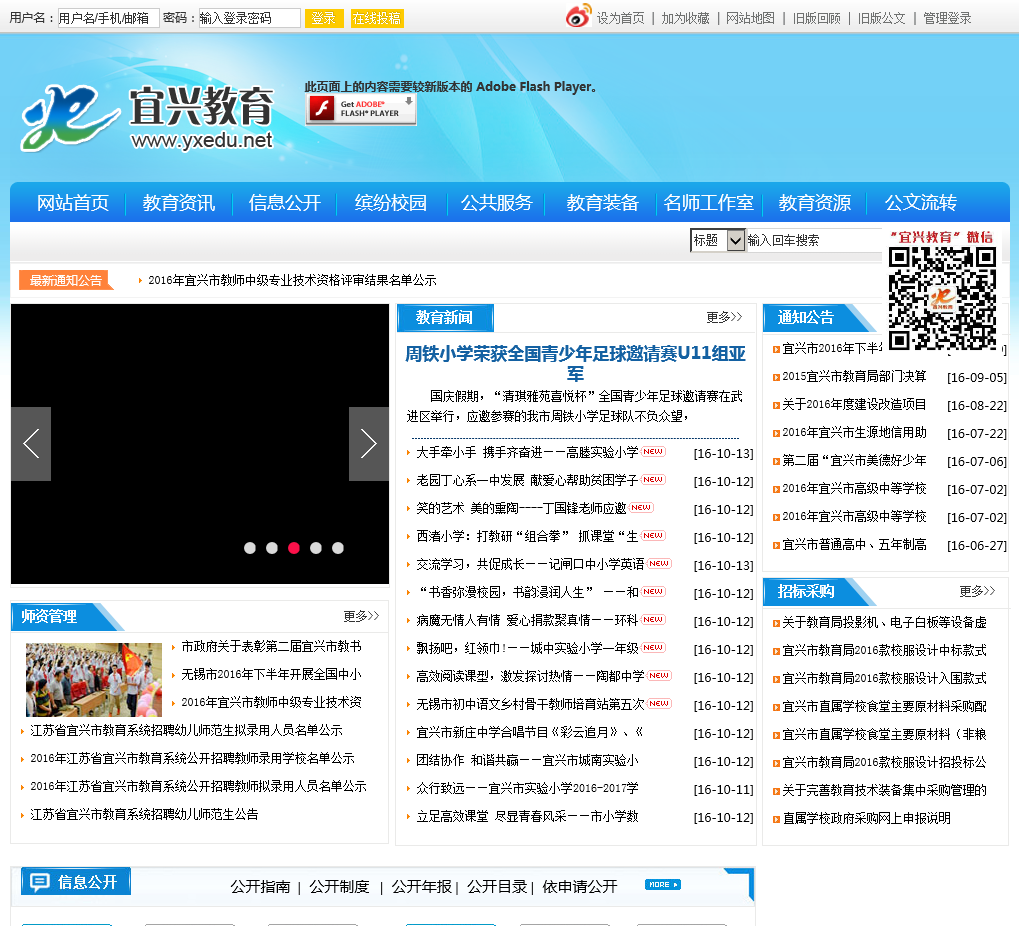Viewport: 1019px width, 926px height.
Task: Select the active red slideshow dot
Action: pyautogui.click(x=294, y=548)
